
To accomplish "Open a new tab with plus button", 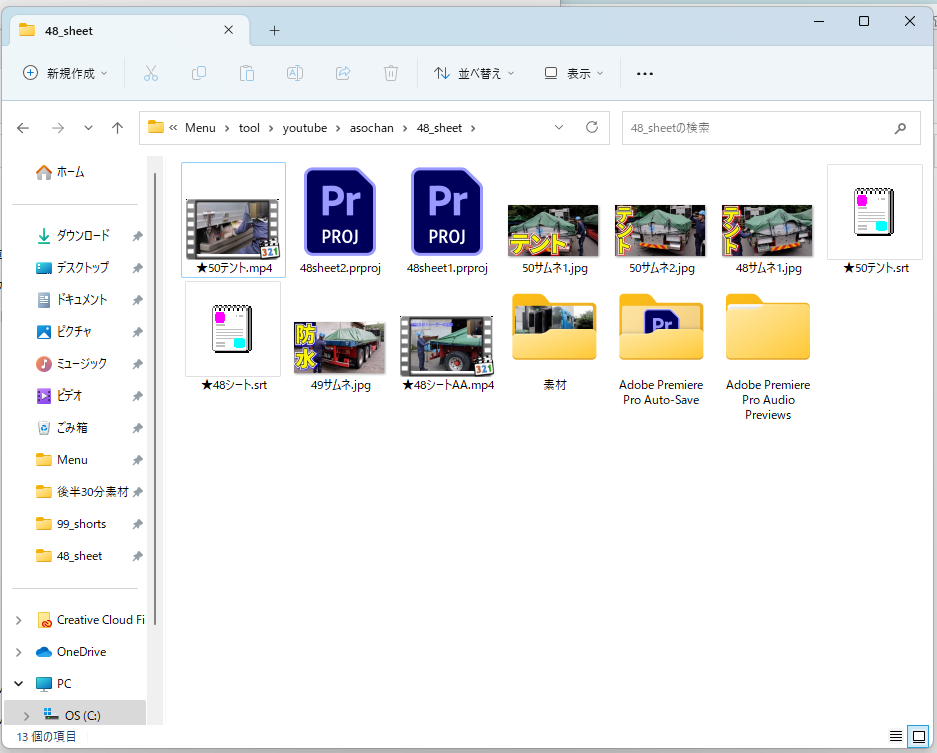I will pyautogui.click(x=274, y=30).
